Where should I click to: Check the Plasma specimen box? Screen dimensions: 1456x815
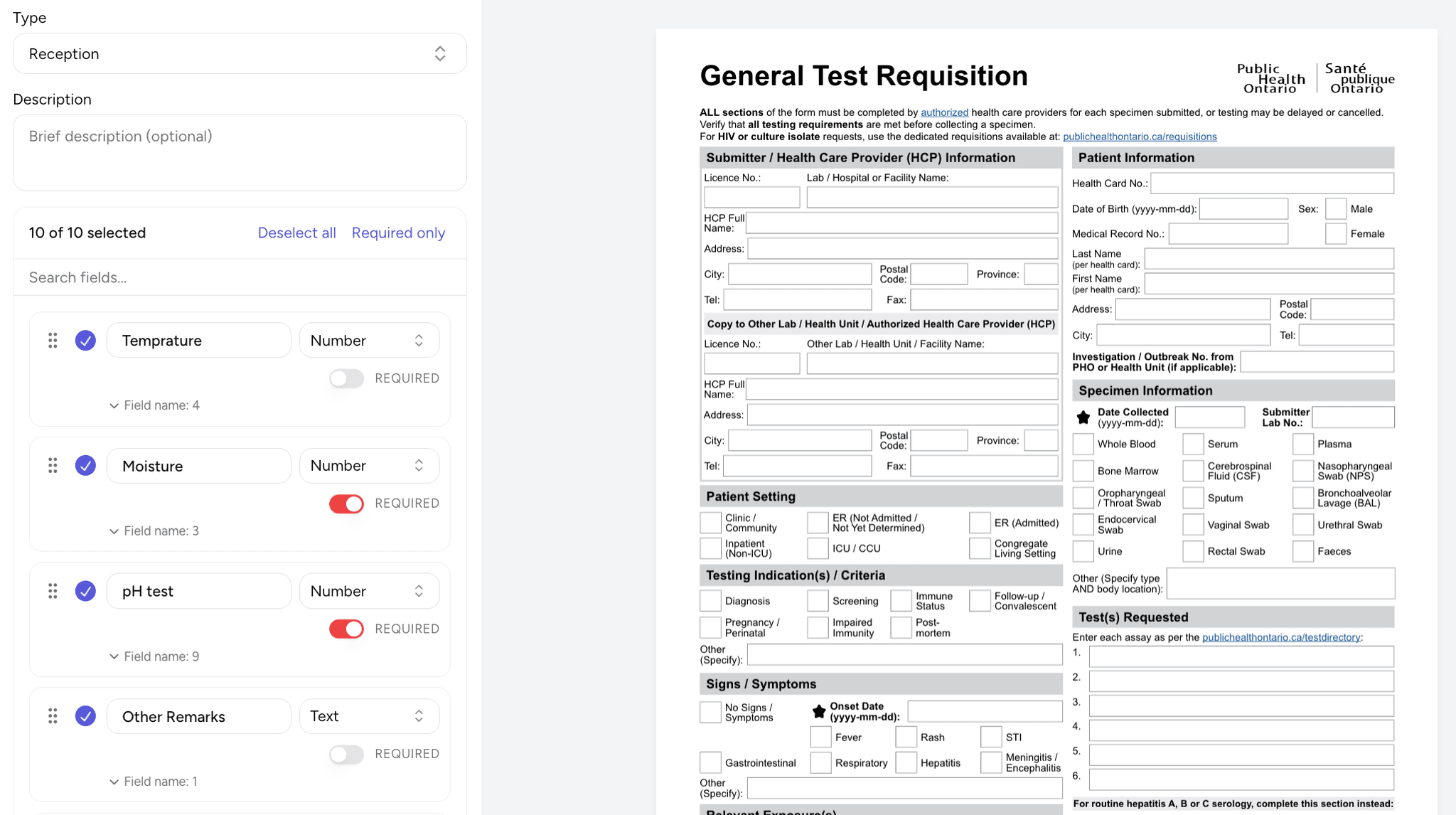pyautogui.click(x=1303, y=444)
